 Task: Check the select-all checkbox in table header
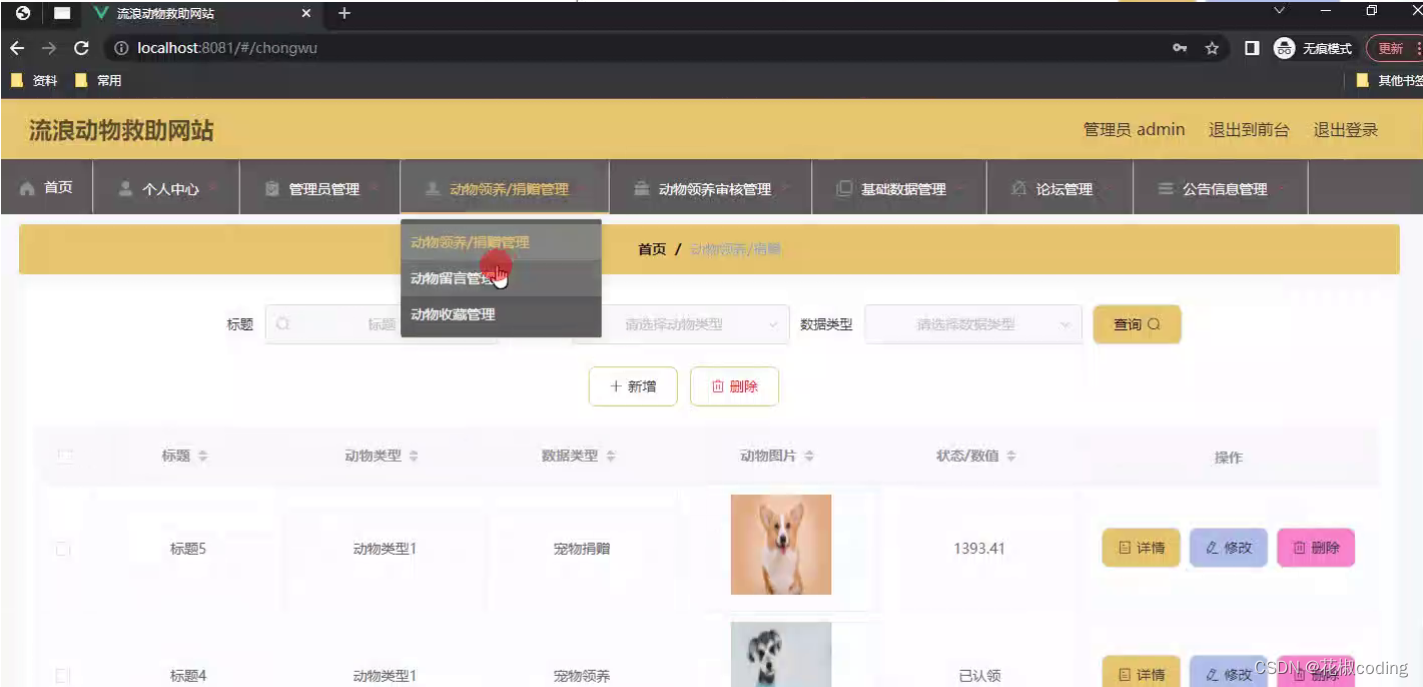[63, 456]
